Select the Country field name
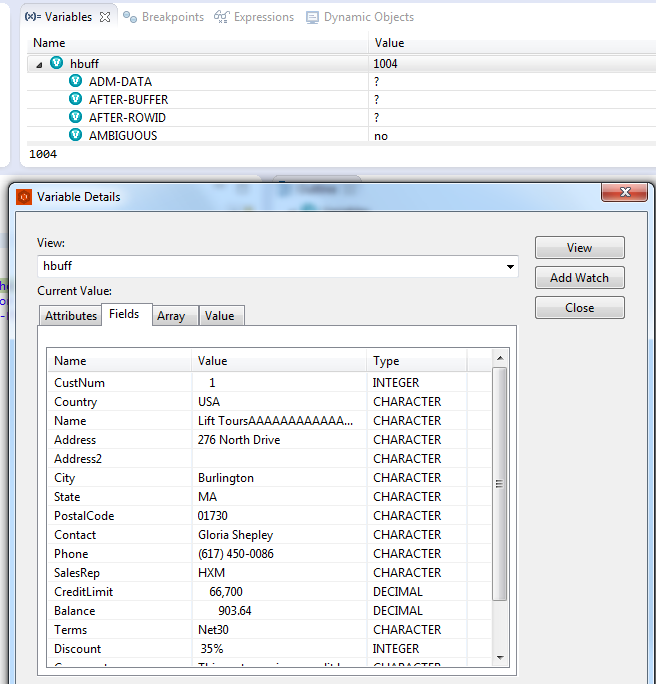656x684 pixels. pos(75,402)
